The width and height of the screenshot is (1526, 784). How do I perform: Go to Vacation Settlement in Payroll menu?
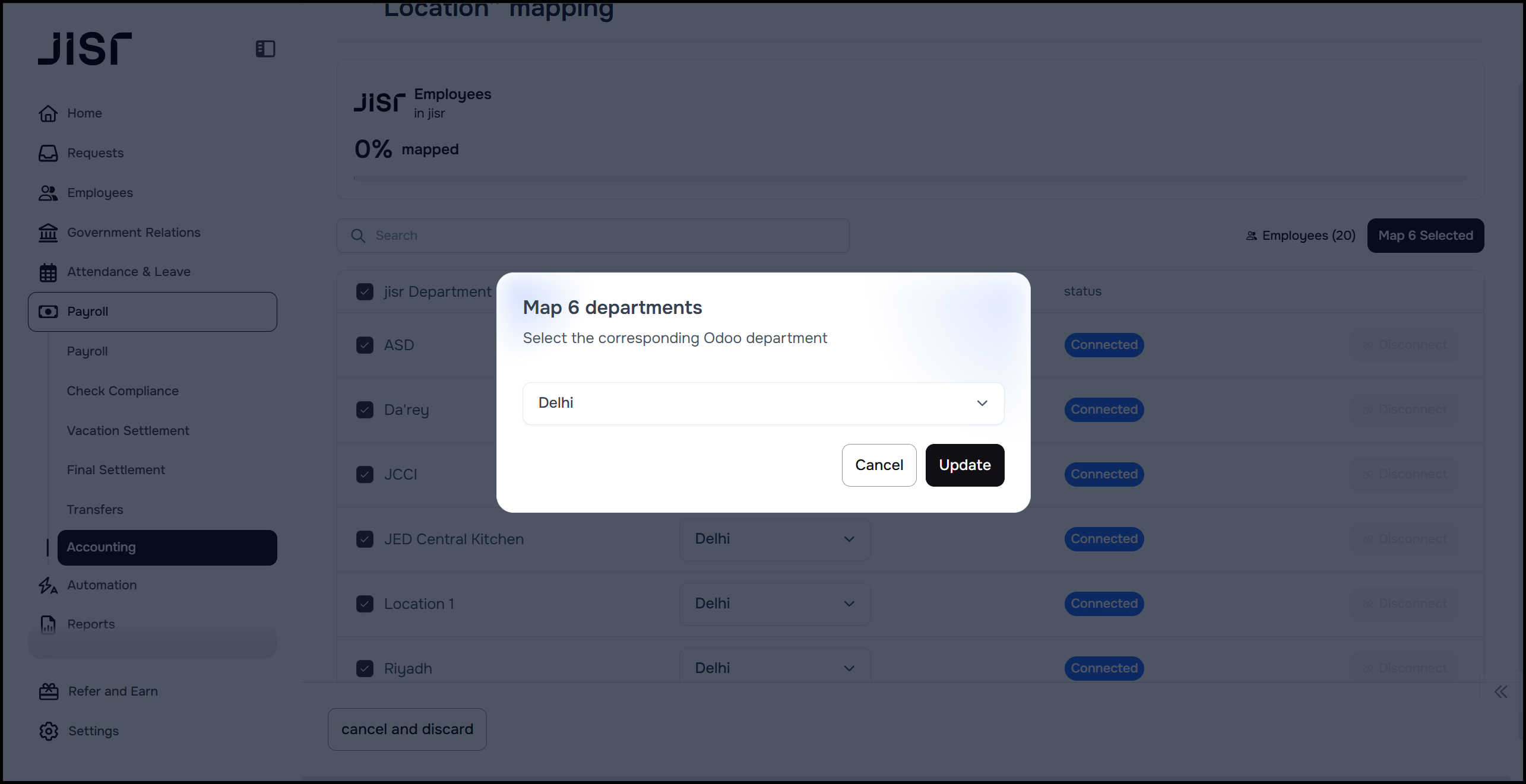128,431
